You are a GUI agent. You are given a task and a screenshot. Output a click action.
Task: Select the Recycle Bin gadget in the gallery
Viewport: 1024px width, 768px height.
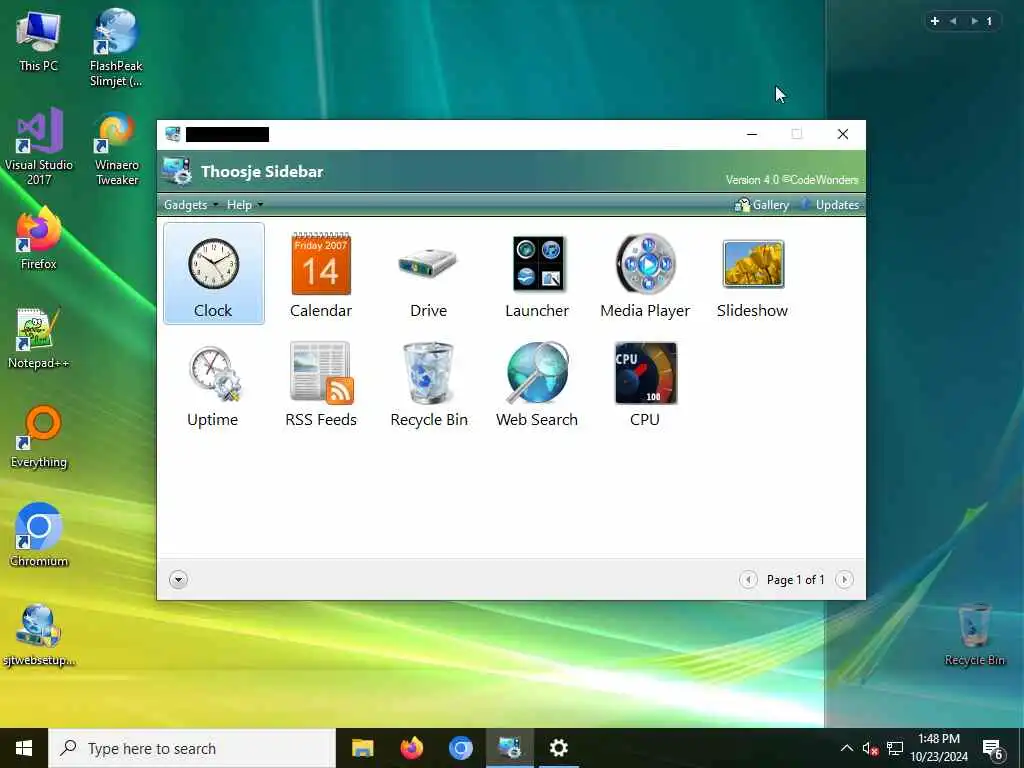tap(428, 383)
